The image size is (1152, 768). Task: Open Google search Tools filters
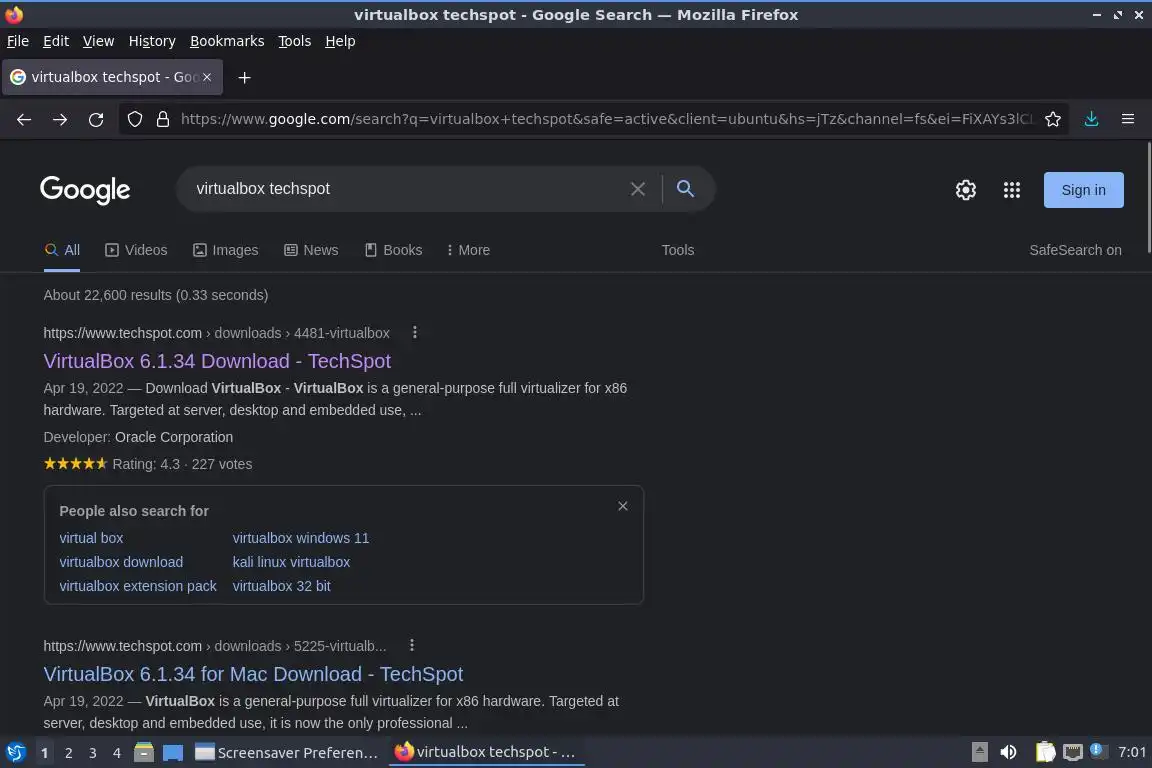(x=677, y=250)
